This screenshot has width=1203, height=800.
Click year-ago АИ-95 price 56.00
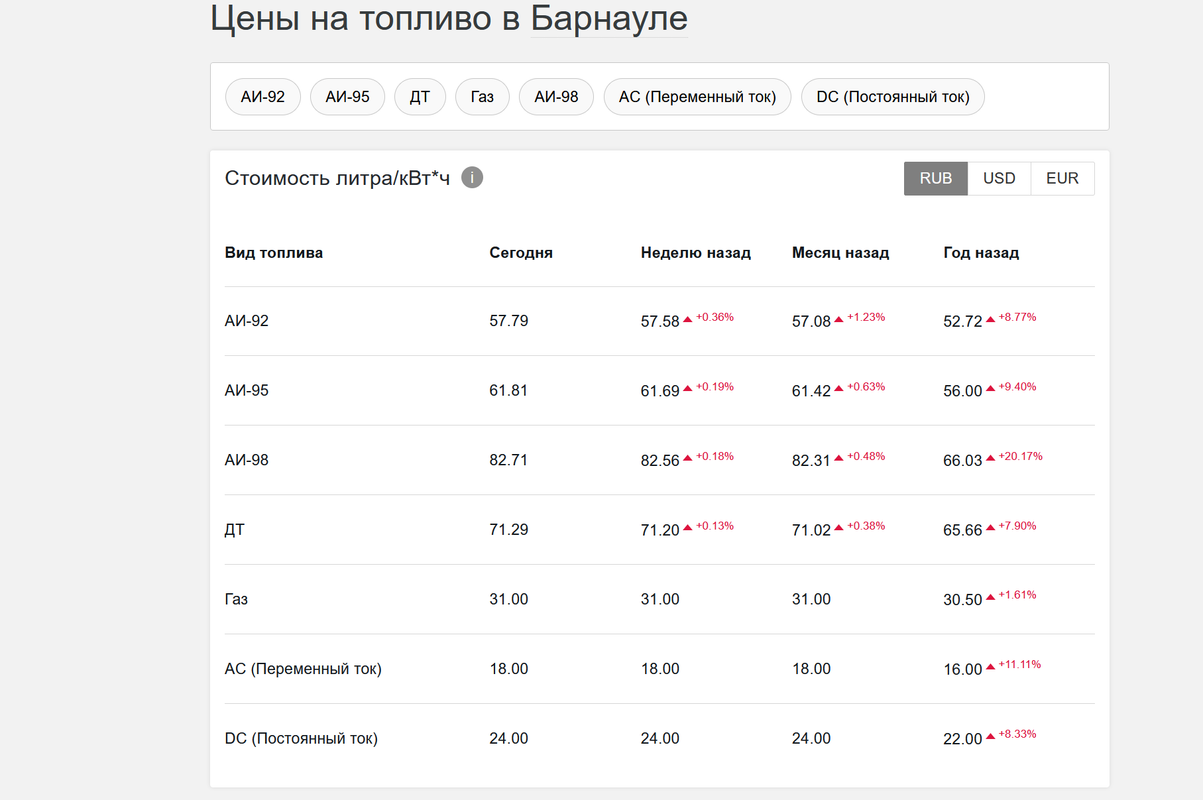963,392
